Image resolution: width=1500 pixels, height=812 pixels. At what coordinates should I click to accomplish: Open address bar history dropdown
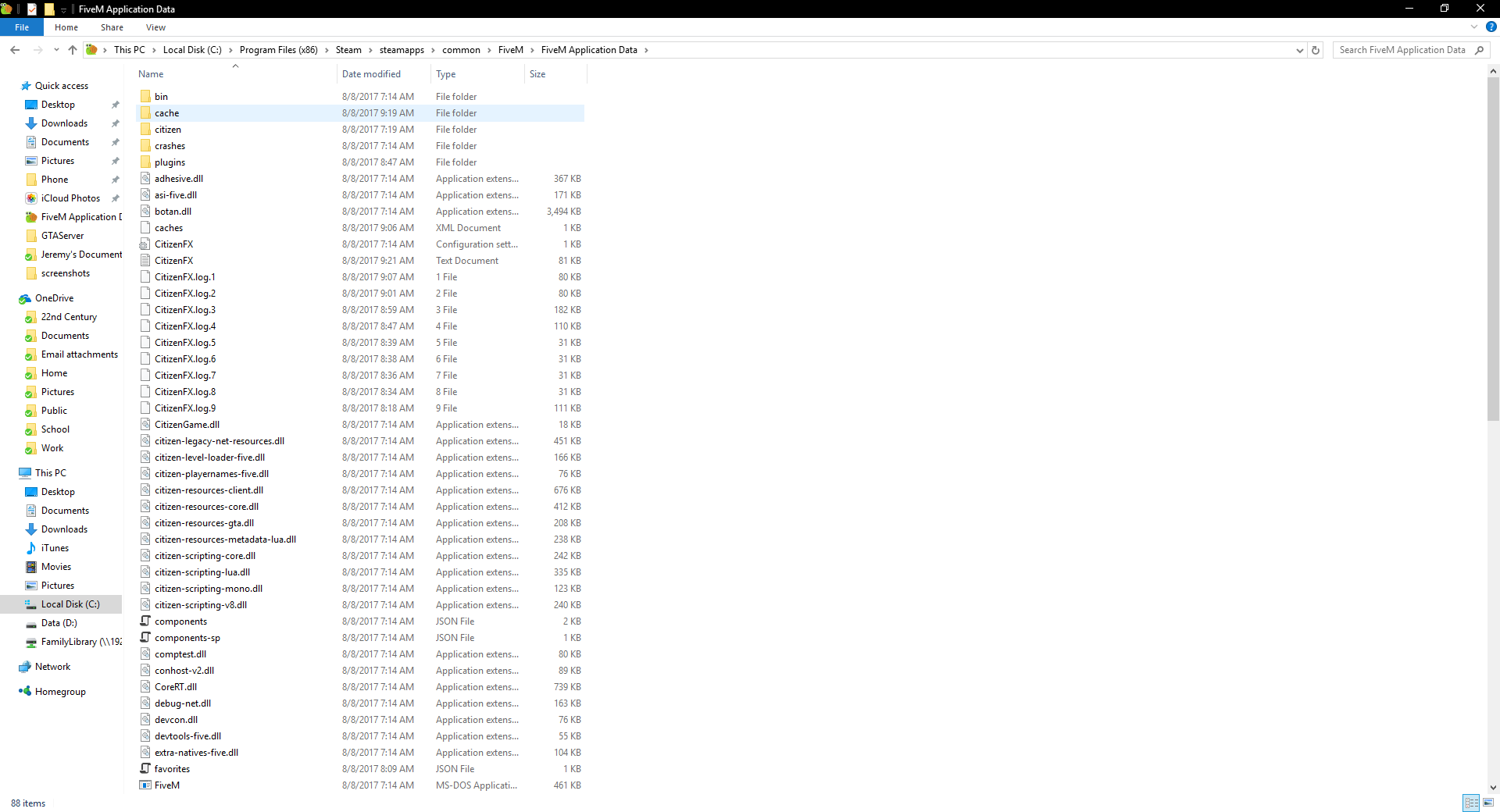point(1300,50)
